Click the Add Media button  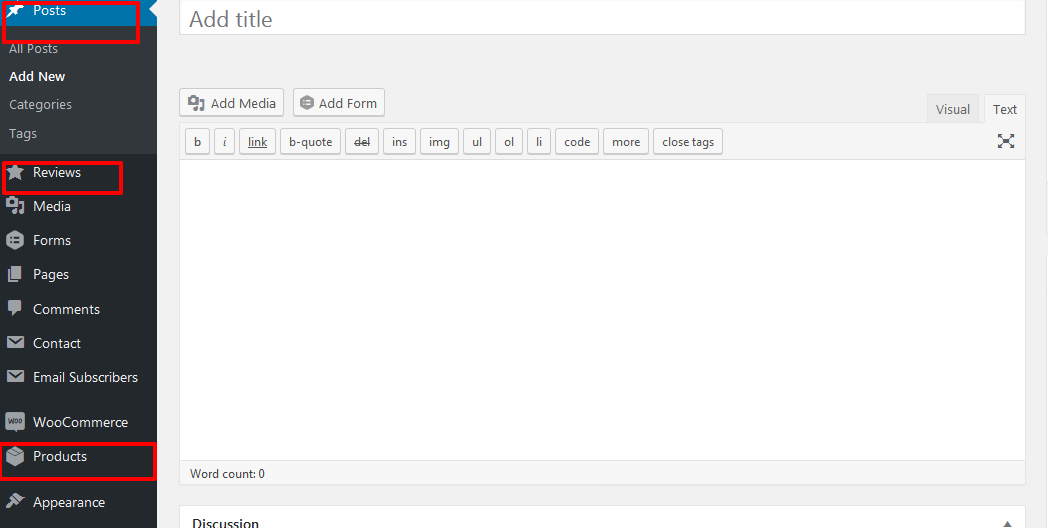pos(232,103)
